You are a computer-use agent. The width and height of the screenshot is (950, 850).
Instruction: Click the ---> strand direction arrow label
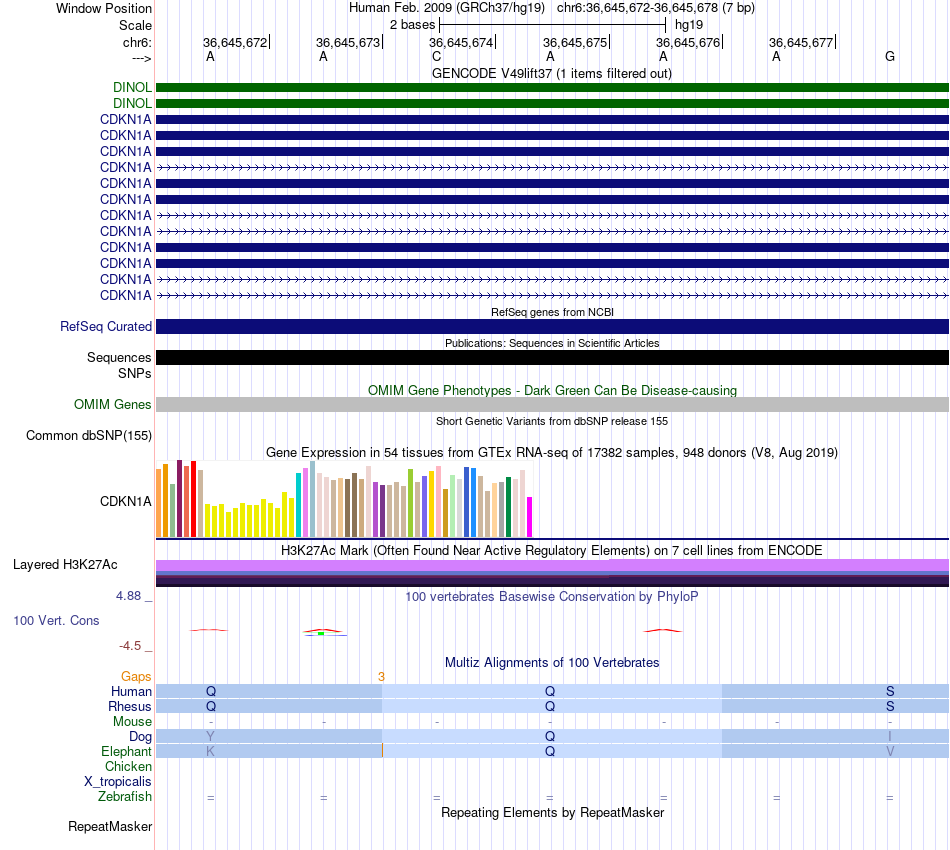pyautogui.click(x=142, y=58)
